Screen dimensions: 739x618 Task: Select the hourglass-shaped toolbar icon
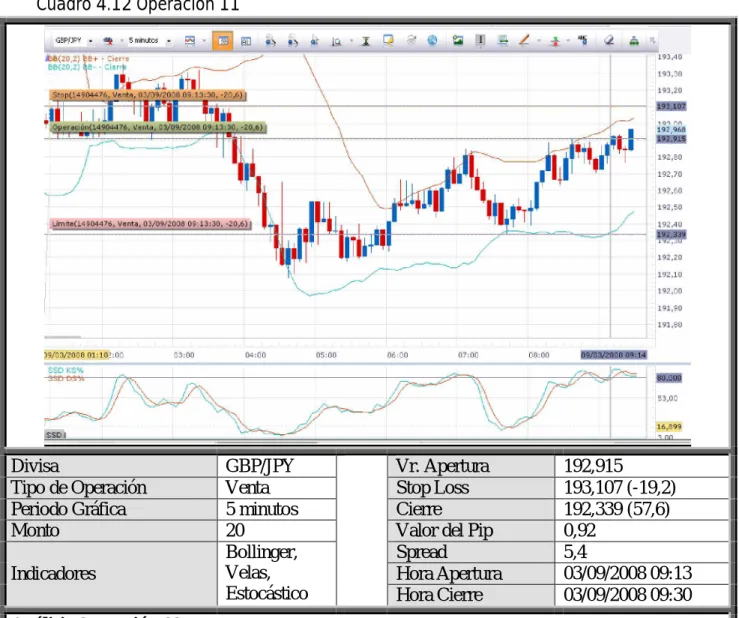(365, 41)
